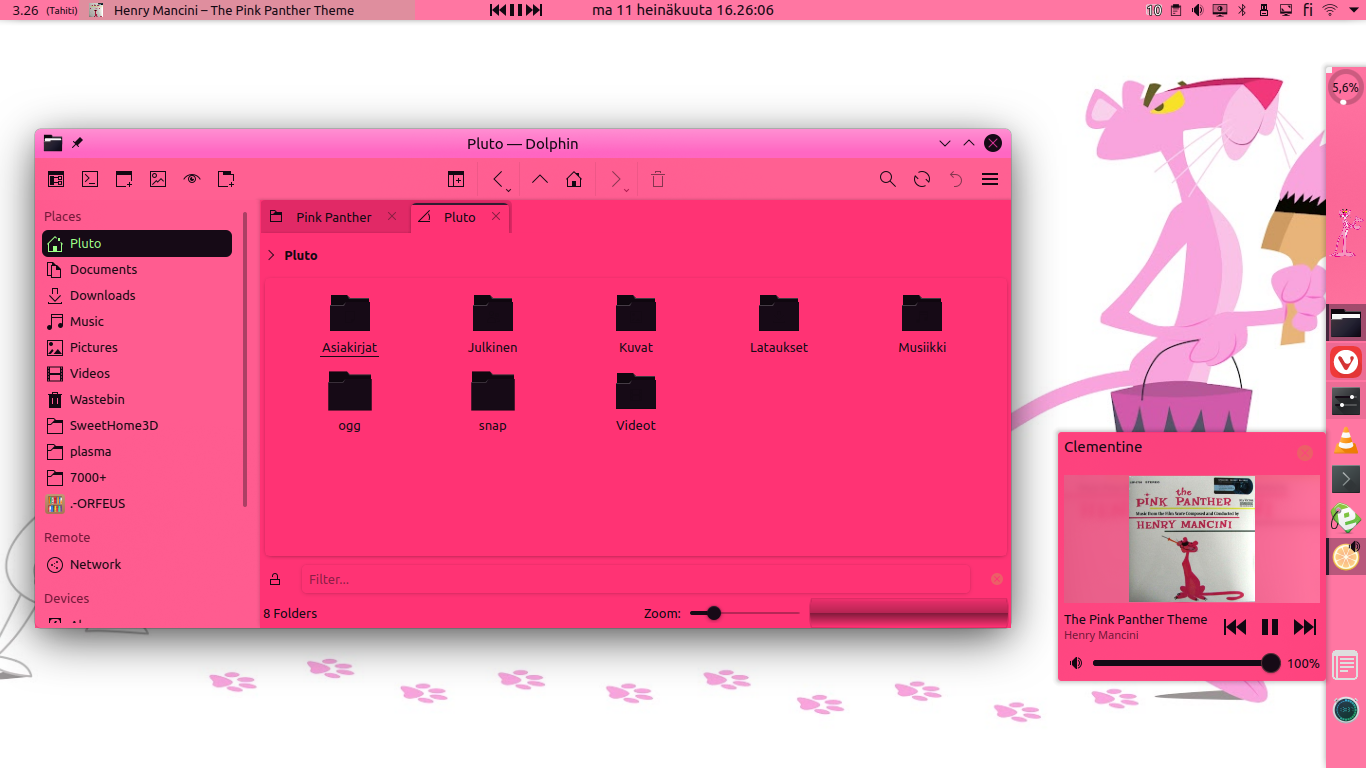This screenshot has width=1366, height=768.
Task: Close the filter bar with its X
Action: (997, 579)
